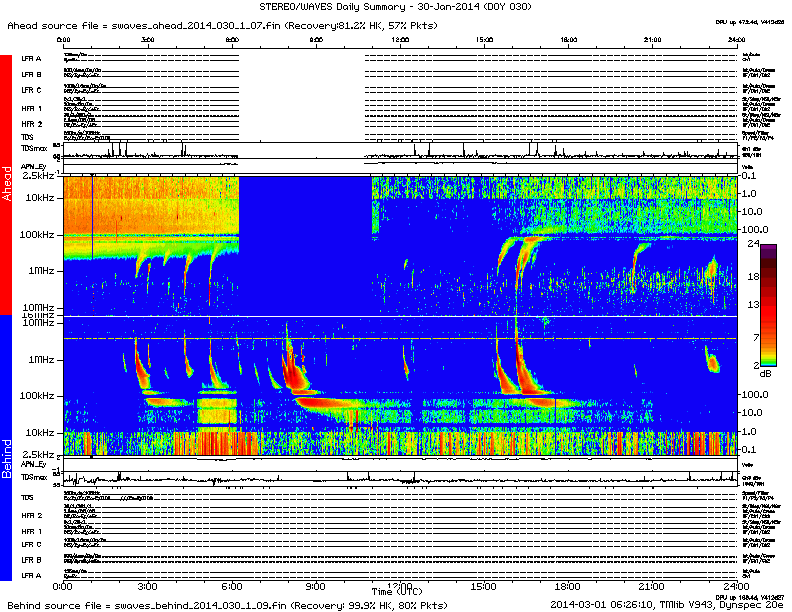This screenshot has height=612, width=792.
Task: Click the HFR 1 label in the Ahead section
Action: [31, 108]
